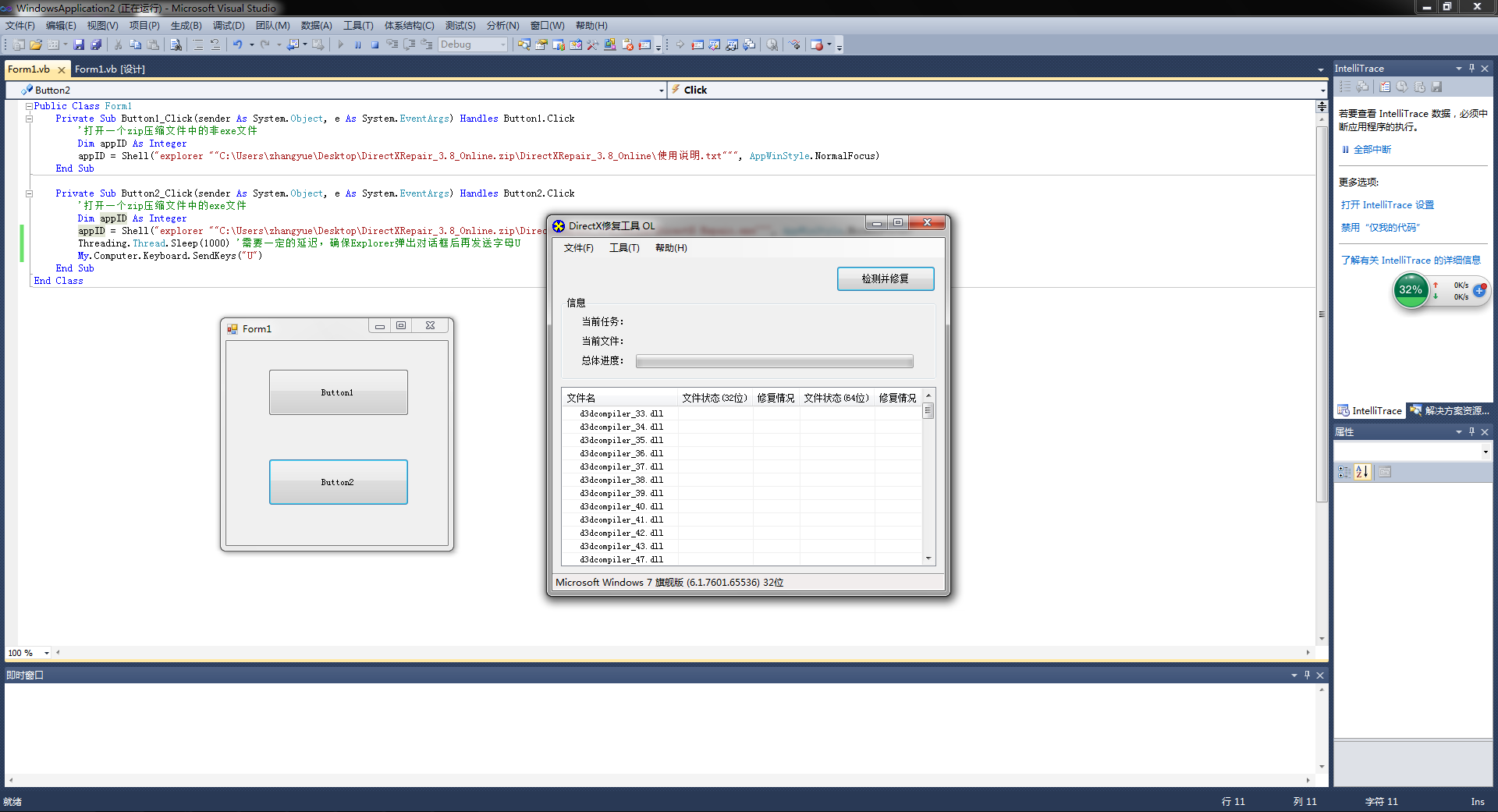This screenshot has height=812, width=1498.
Task: Click the 总体进度 progress bar
Action: point(774,361)
